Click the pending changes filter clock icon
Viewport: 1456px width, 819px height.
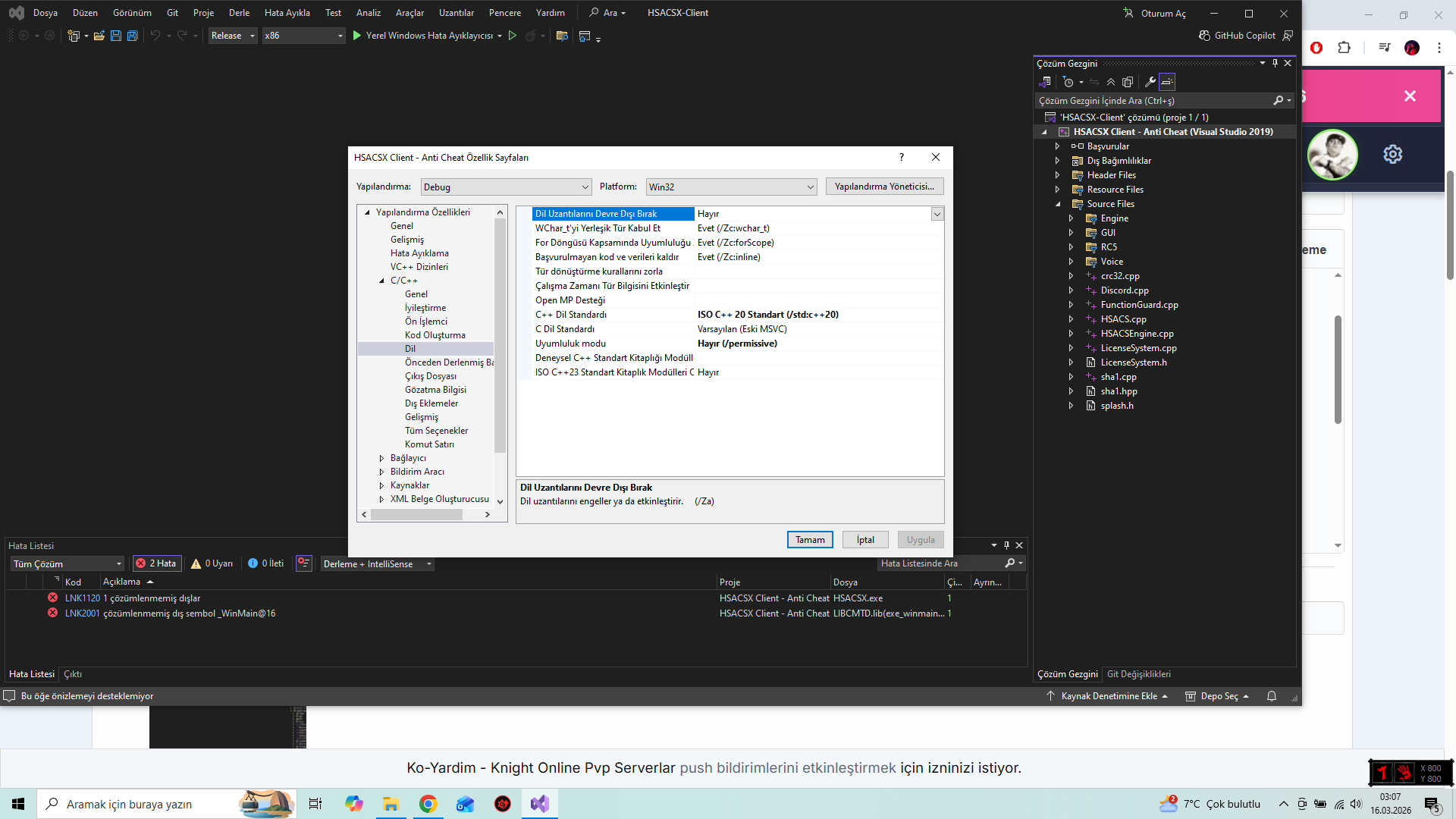click(x=1068, y=82)
